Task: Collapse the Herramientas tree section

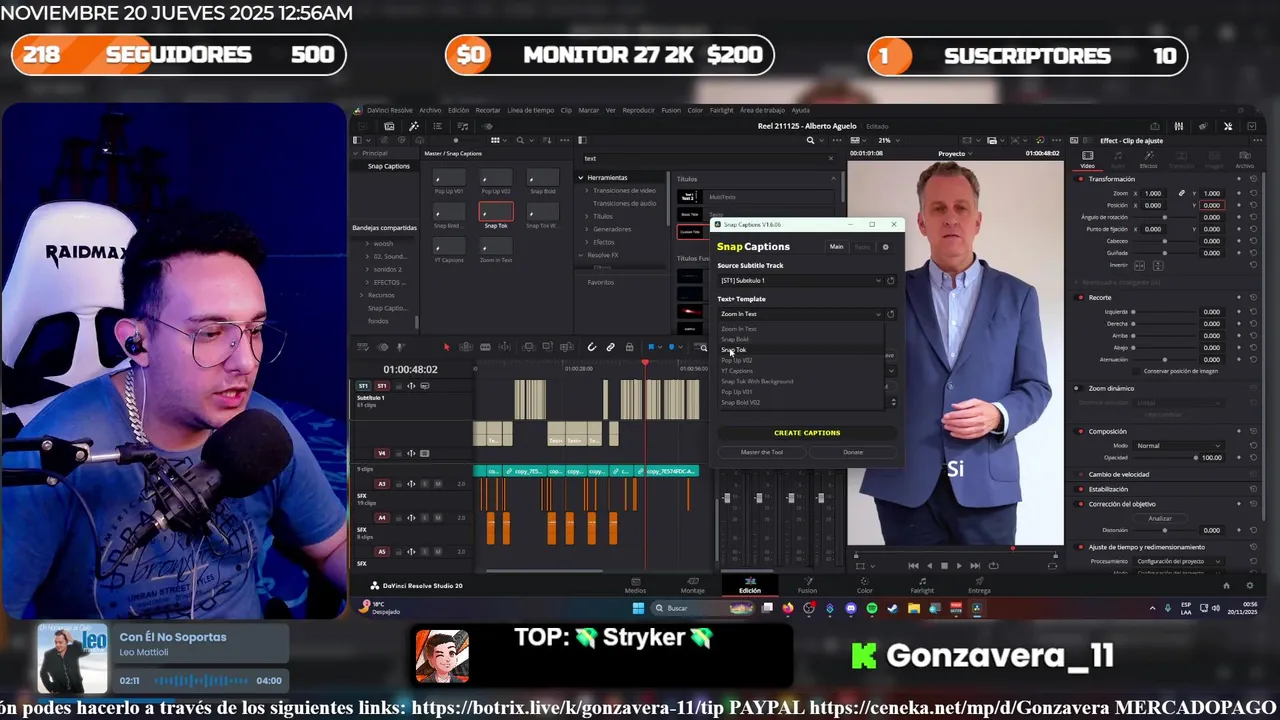Action: pos(581,178)
